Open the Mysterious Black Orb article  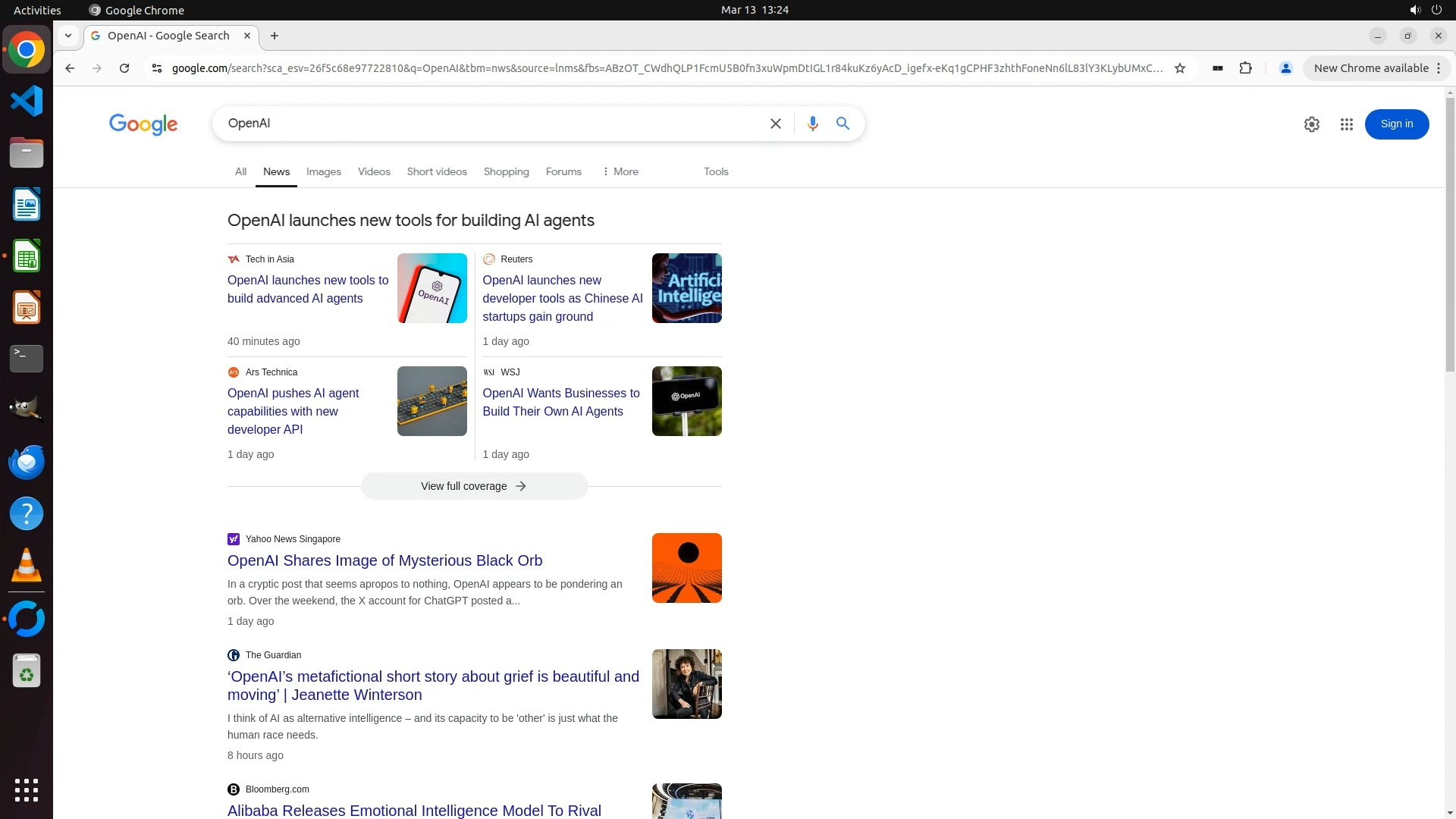point(384,560)
